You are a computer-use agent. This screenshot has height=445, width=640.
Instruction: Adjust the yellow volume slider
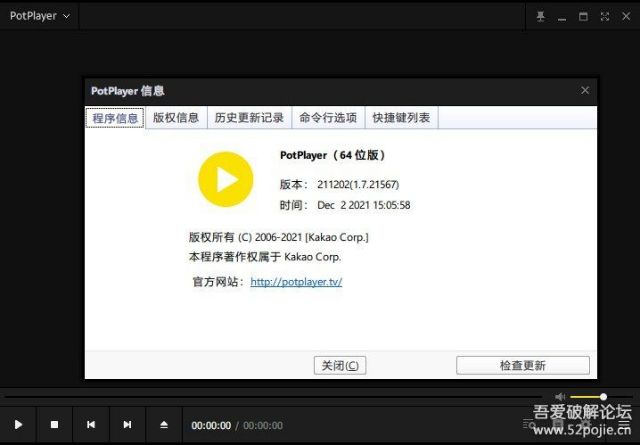(x=601, y=396)
